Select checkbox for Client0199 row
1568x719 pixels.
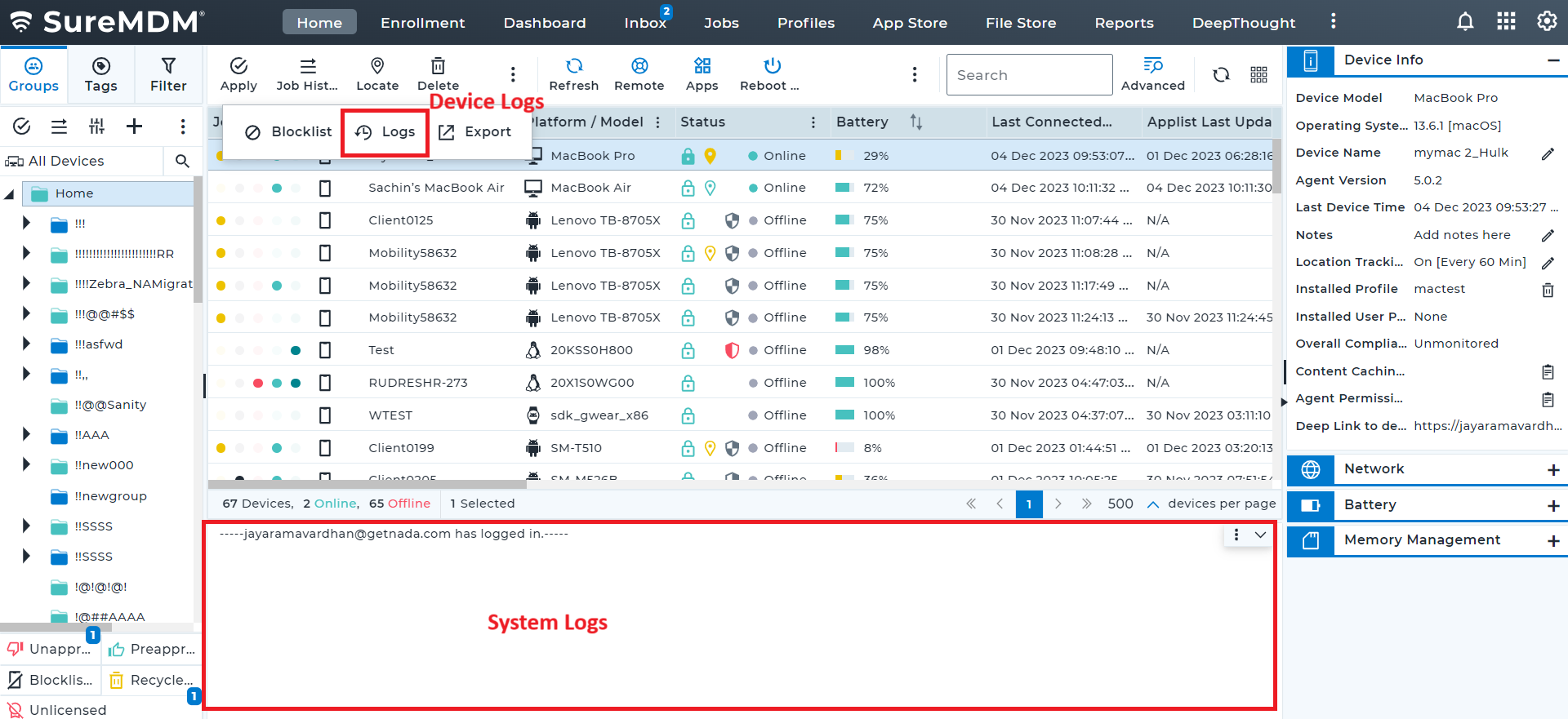(325, 448)
